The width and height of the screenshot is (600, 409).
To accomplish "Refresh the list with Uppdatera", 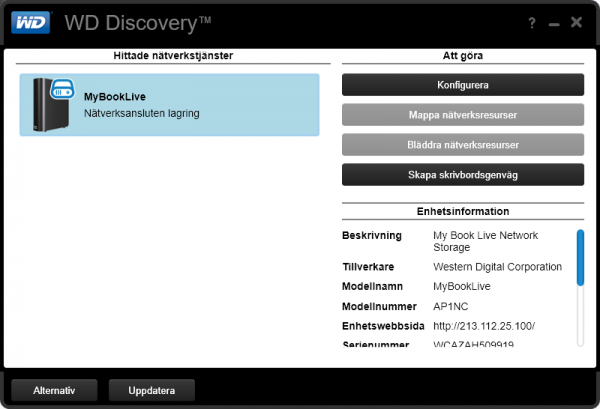I will coord(151,389).
